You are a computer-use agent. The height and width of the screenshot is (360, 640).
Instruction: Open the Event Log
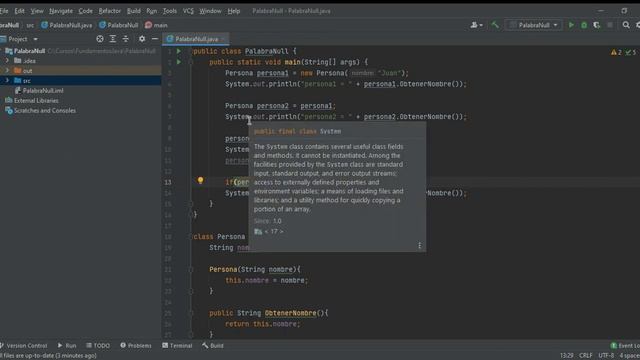[625, 346]
